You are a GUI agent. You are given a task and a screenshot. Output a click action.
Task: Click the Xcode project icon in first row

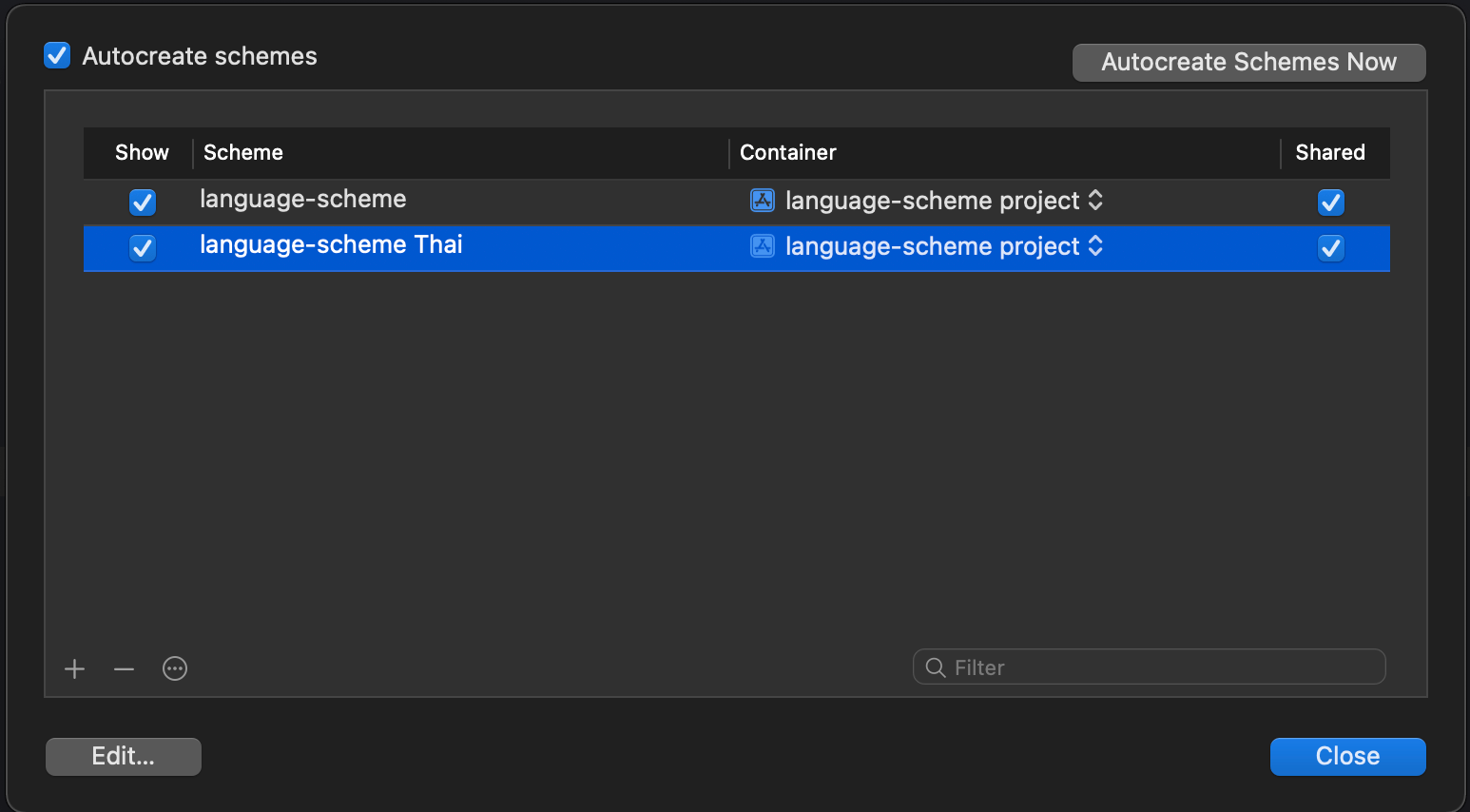(x=763, y=201)
